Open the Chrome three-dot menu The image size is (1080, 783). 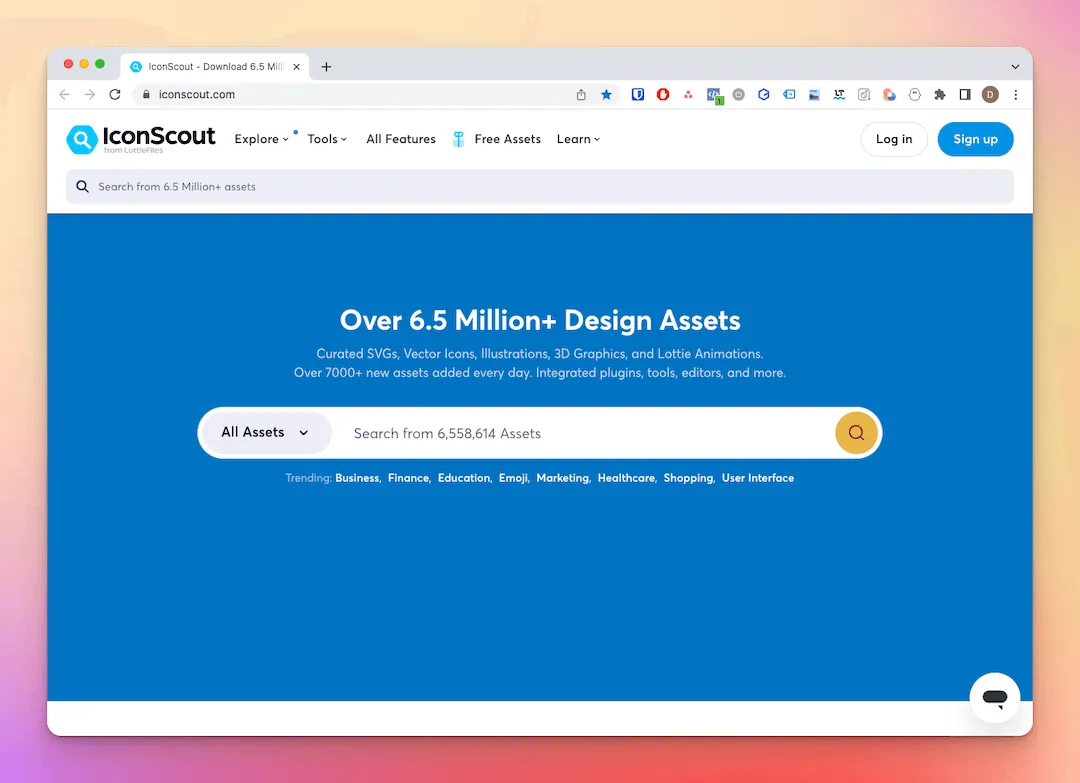click(x=1015, y=94)
